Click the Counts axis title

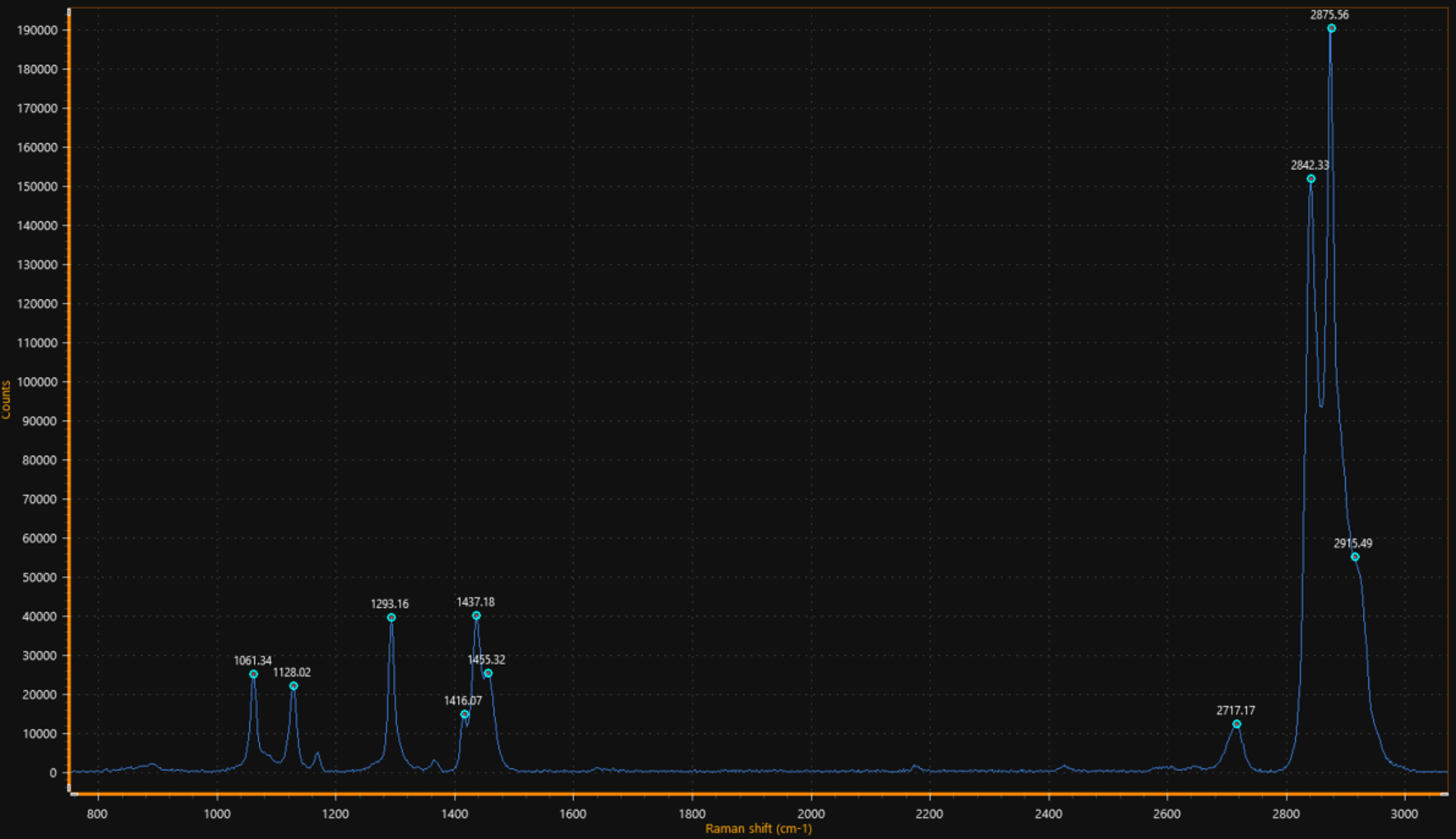click(x=7, y=399)
